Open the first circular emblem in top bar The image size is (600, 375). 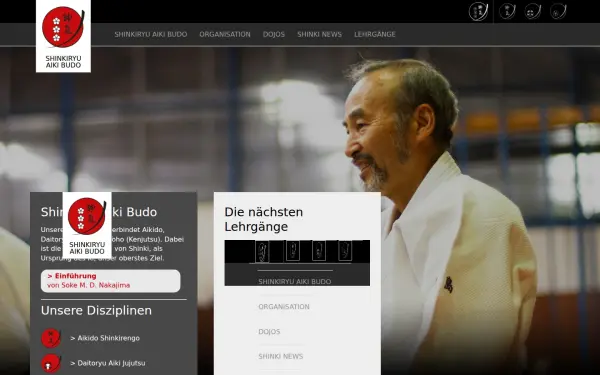[x=478, y=11]
